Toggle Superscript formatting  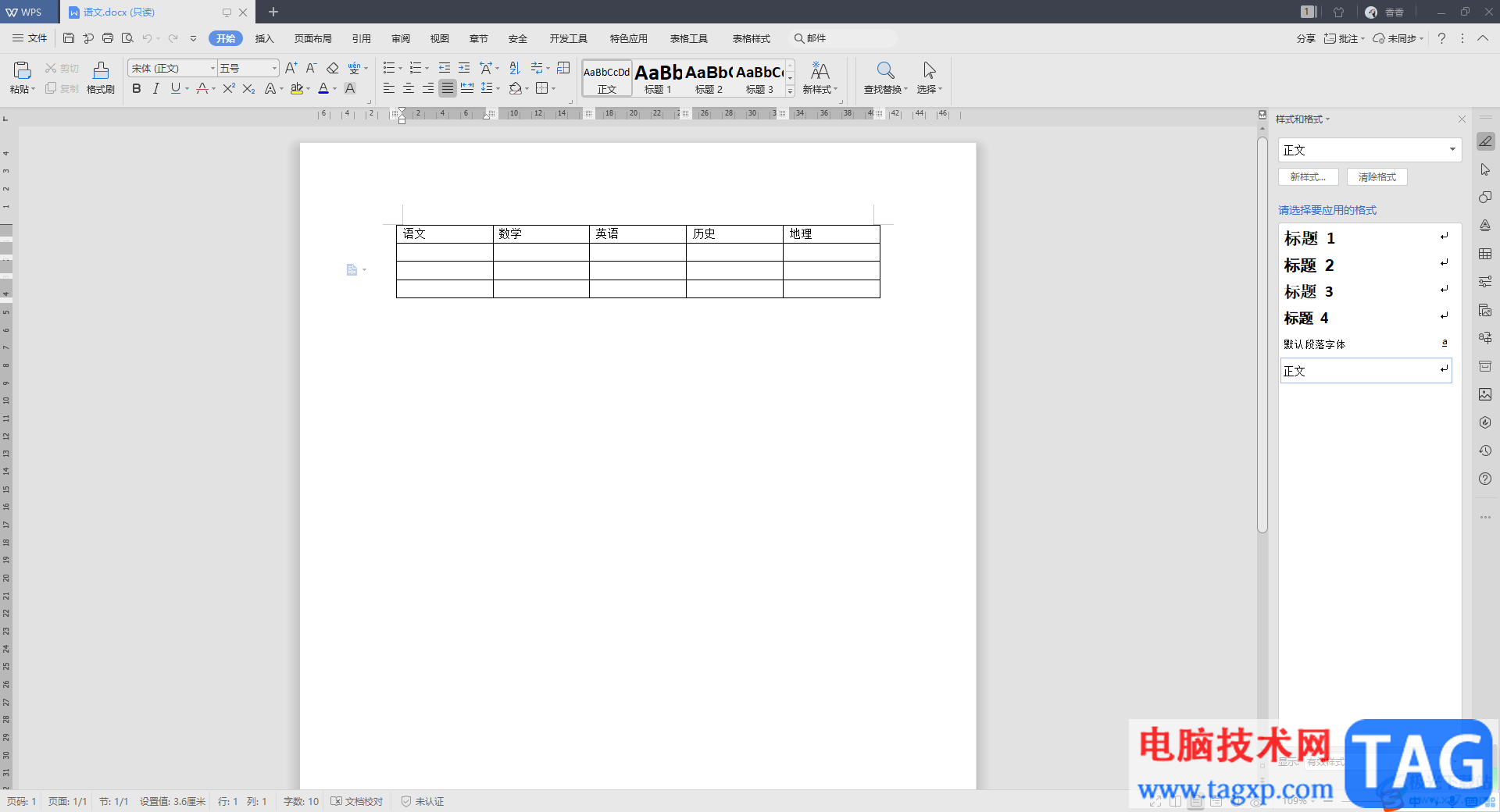pos(228,88)
